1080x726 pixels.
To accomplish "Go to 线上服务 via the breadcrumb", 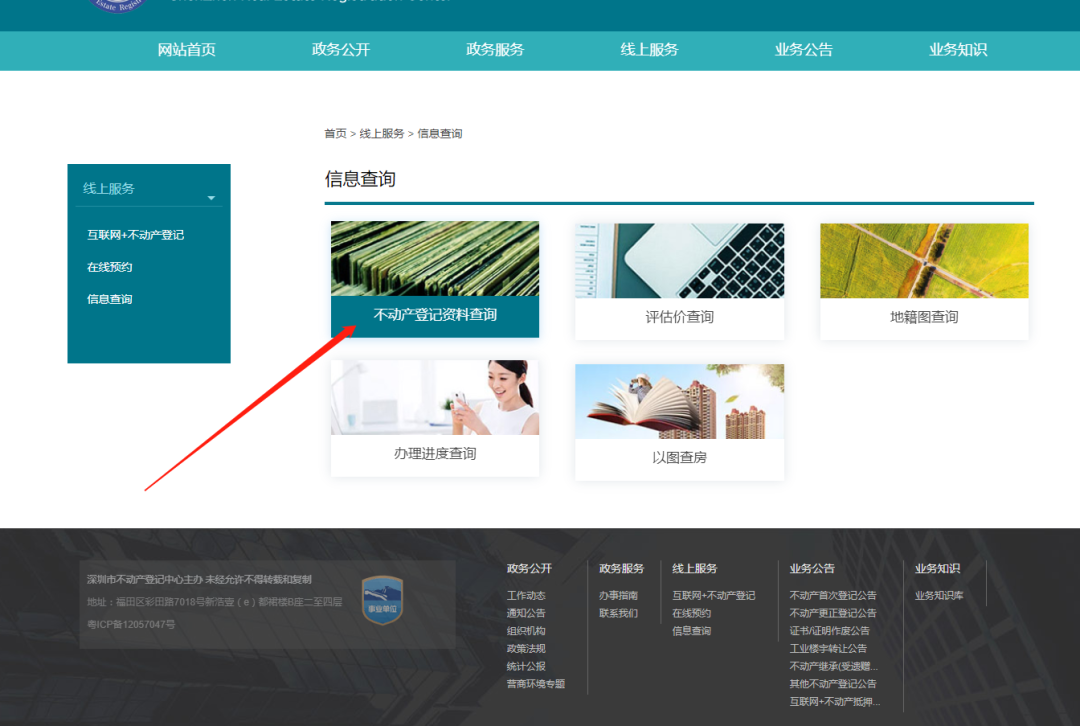I will [x=382, y=134].
